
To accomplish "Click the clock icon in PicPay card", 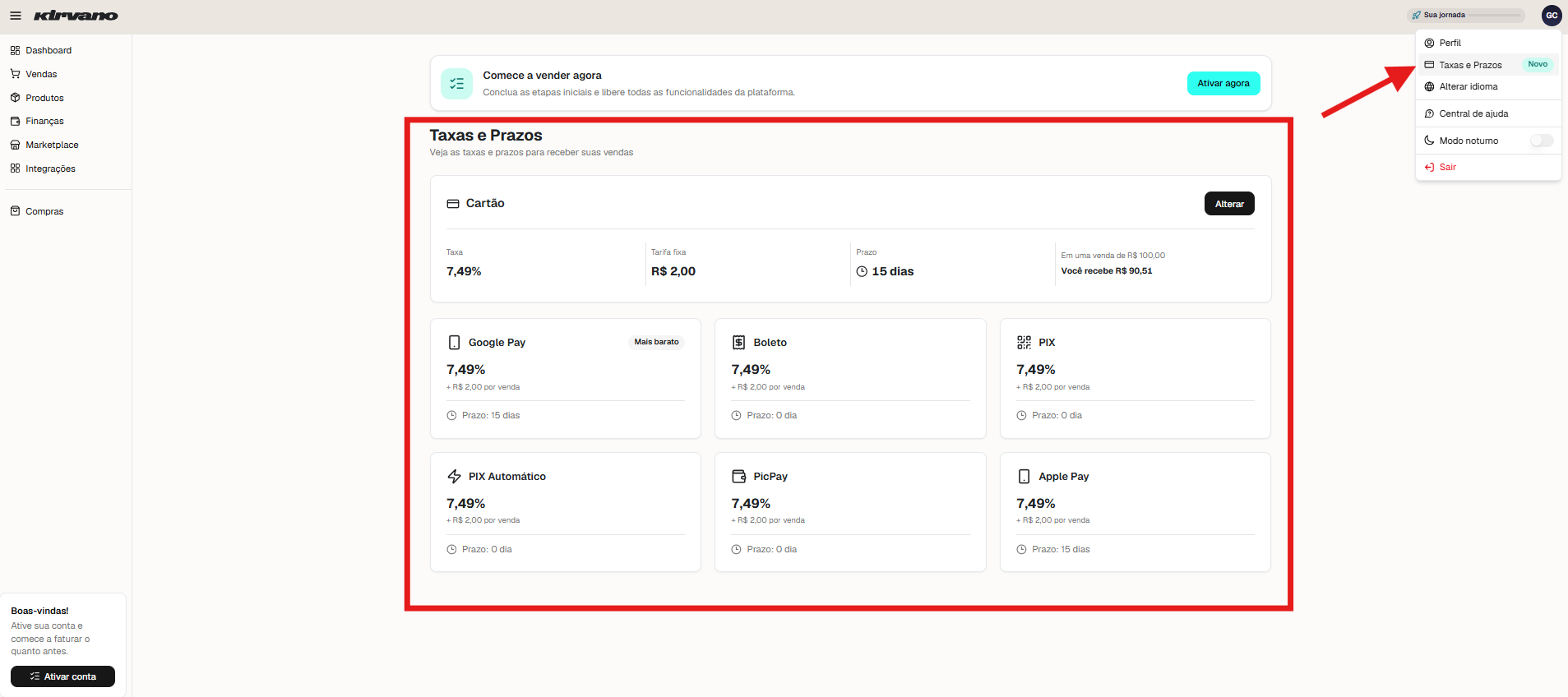I will coord(736,550).
